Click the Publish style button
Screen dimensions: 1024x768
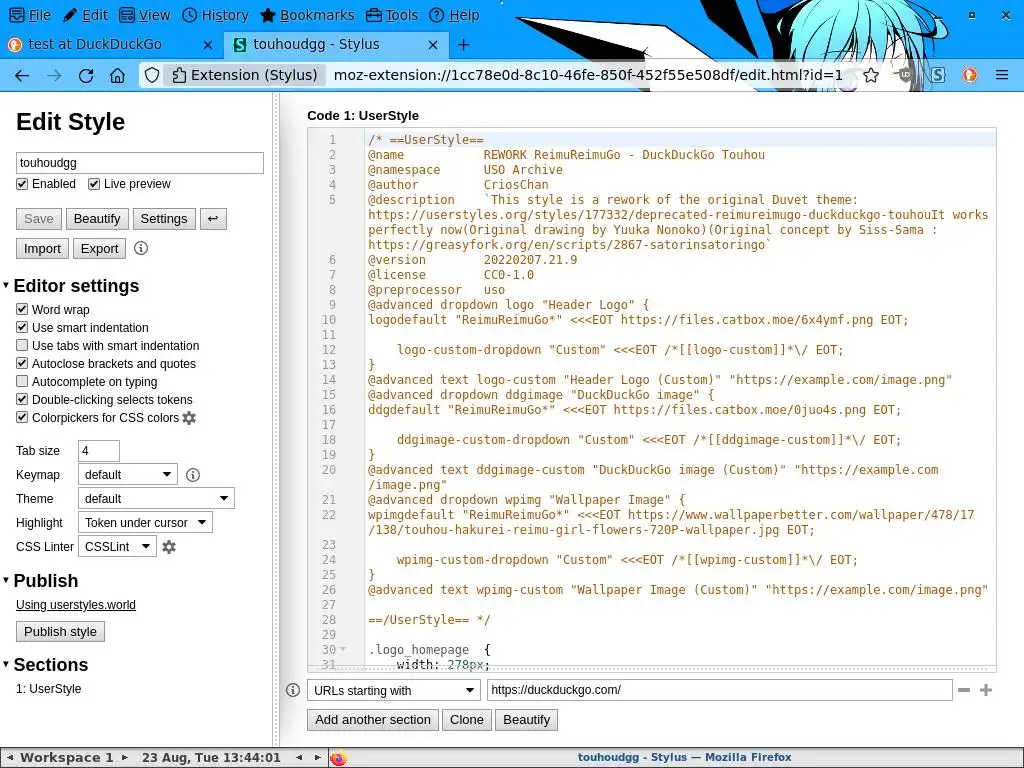click(x=60, y=632)
